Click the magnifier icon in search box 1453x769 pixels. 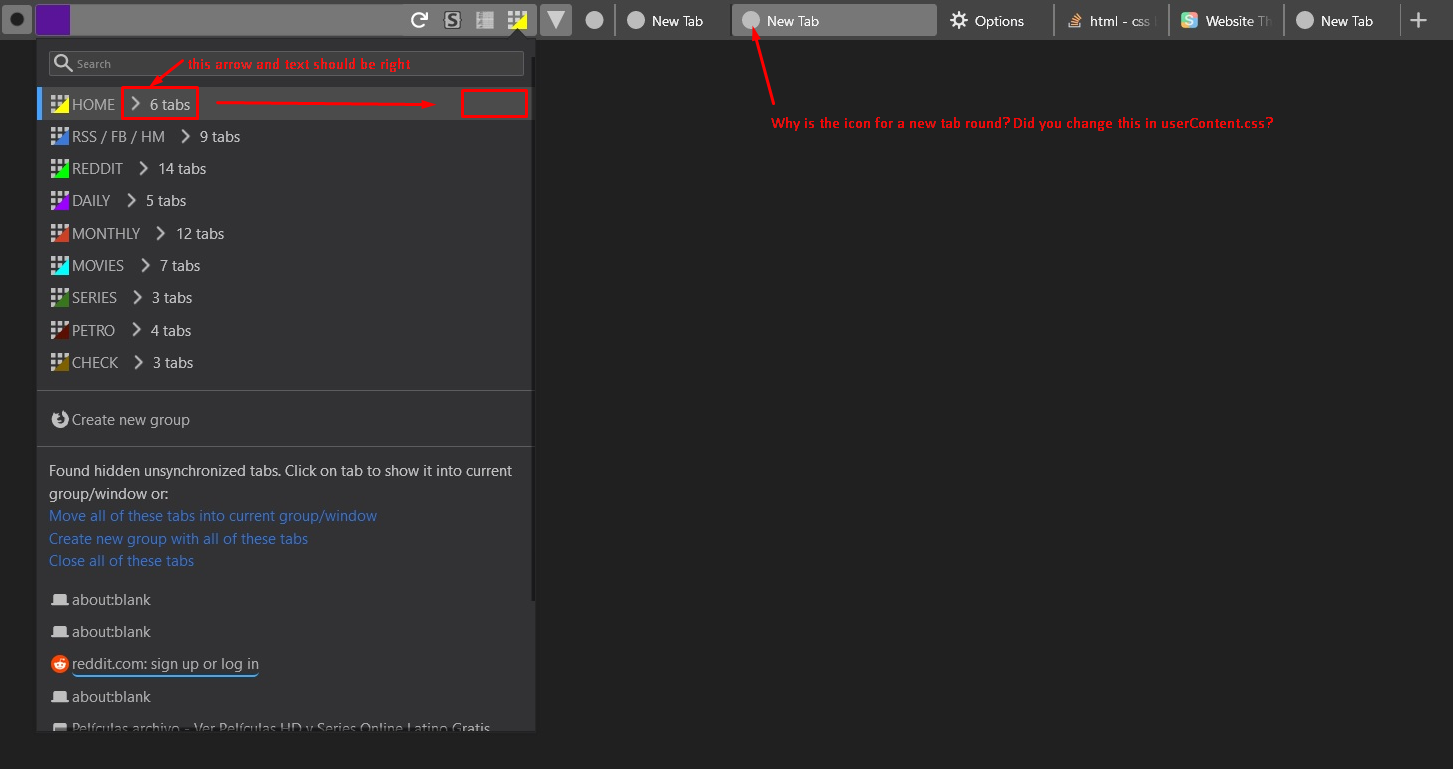pos(63,63)
